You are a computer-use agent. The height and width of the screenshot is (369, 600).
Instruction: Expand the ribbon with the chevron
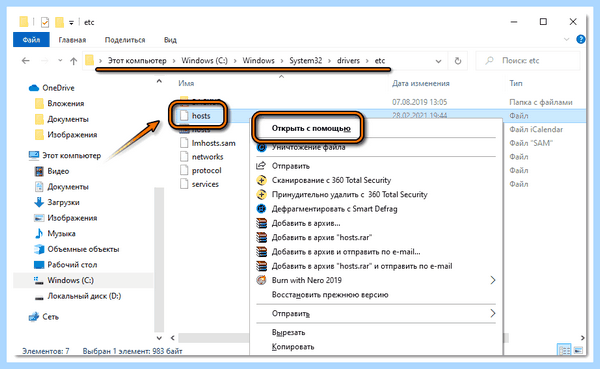tap(566, 39)
